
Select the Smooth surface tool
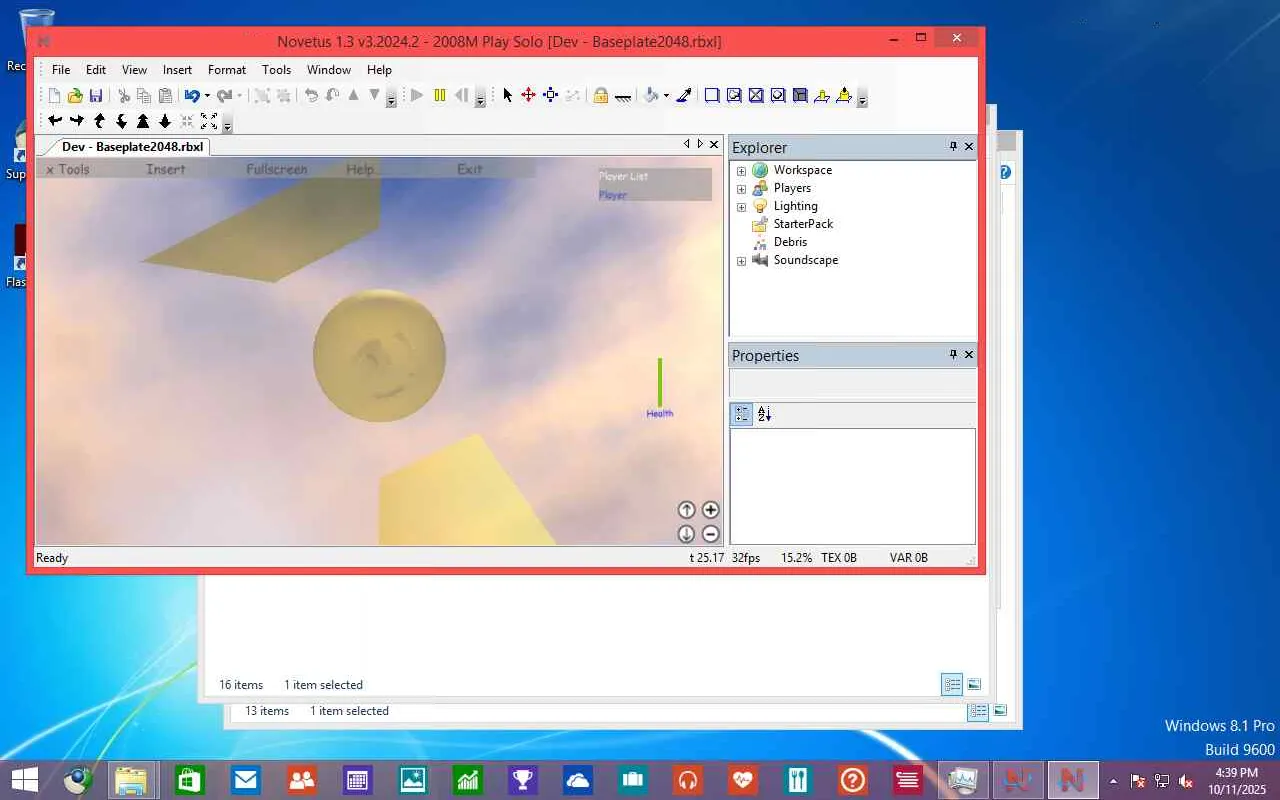click(712, 96)
